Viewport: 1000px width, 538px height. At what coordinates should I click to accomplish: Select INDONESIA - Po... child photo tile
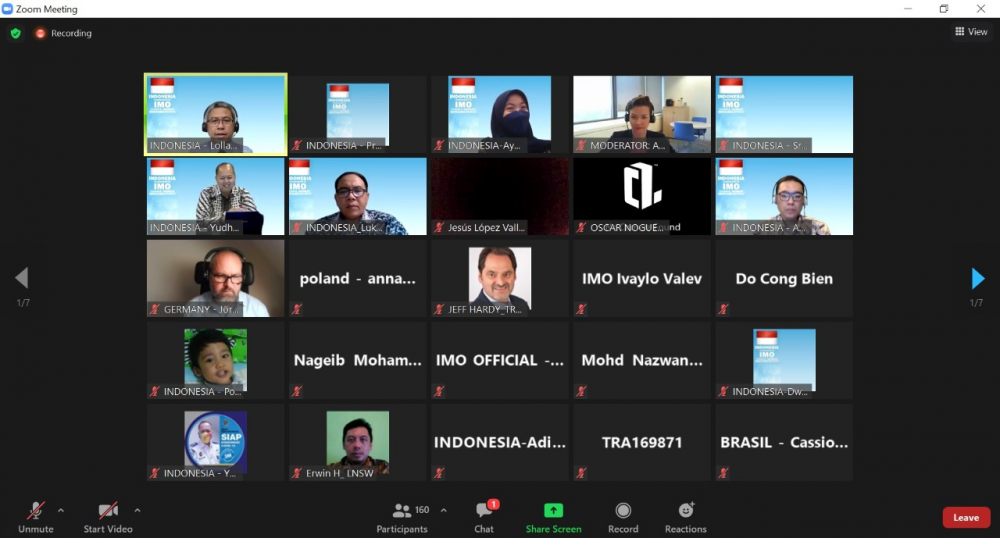click(216, 361)
